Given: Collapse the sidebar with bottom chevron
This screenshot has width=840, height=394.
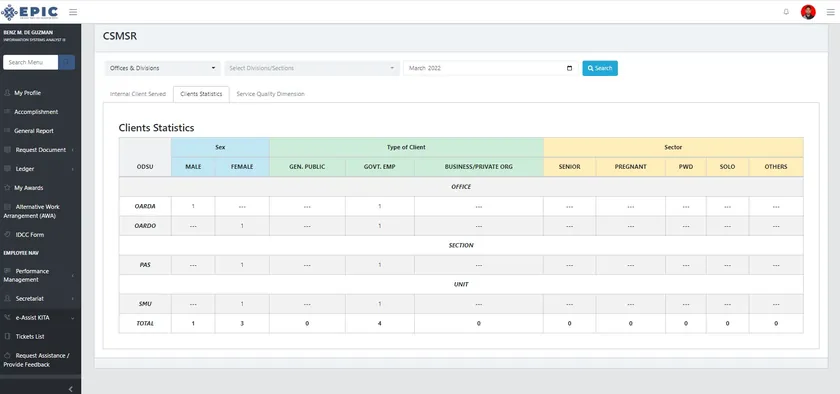Looking at the screenshot, I should (x=71, y=389).
